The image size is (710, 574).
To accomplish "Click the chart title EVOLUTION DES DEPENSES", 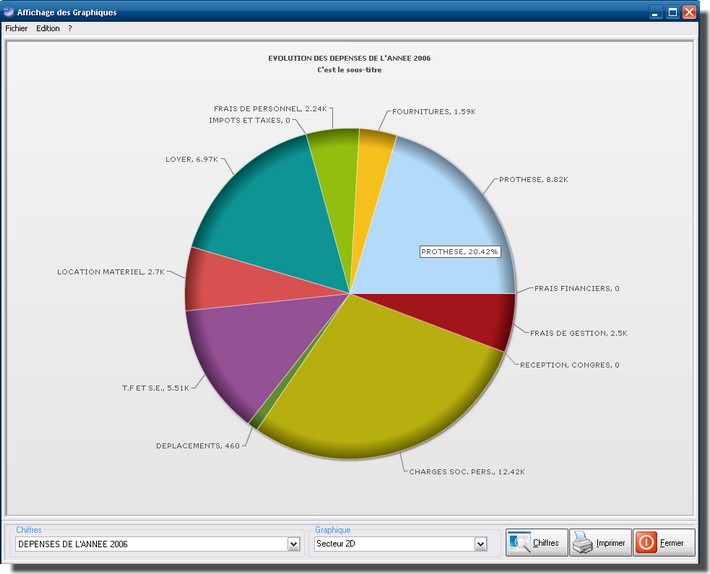I will [x=349, y=58].
